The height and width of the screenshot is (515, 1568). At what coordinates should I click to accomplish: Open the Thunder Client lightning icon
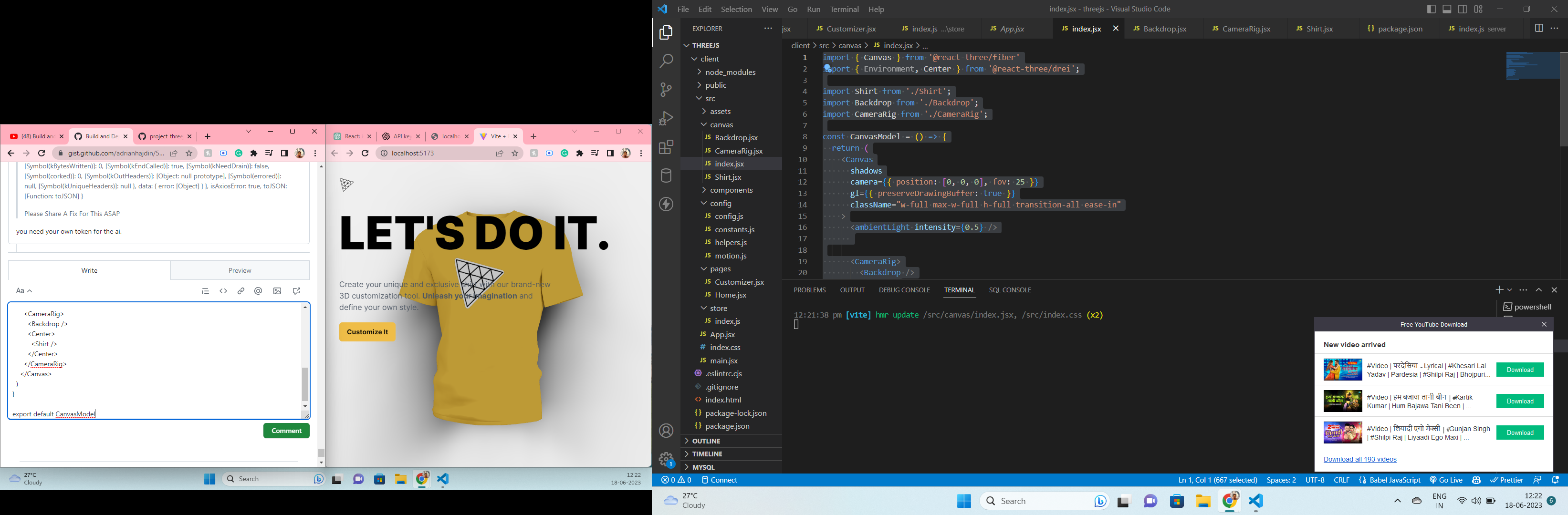click(666, 204)
